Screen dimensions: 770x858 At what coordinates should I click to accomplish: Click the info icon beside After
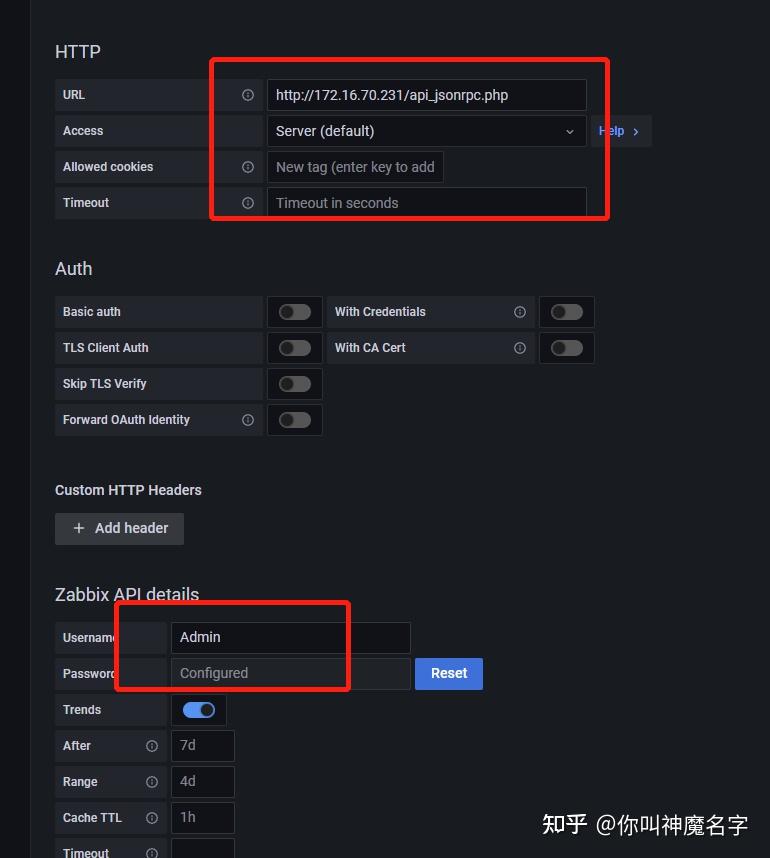point(152,746)
